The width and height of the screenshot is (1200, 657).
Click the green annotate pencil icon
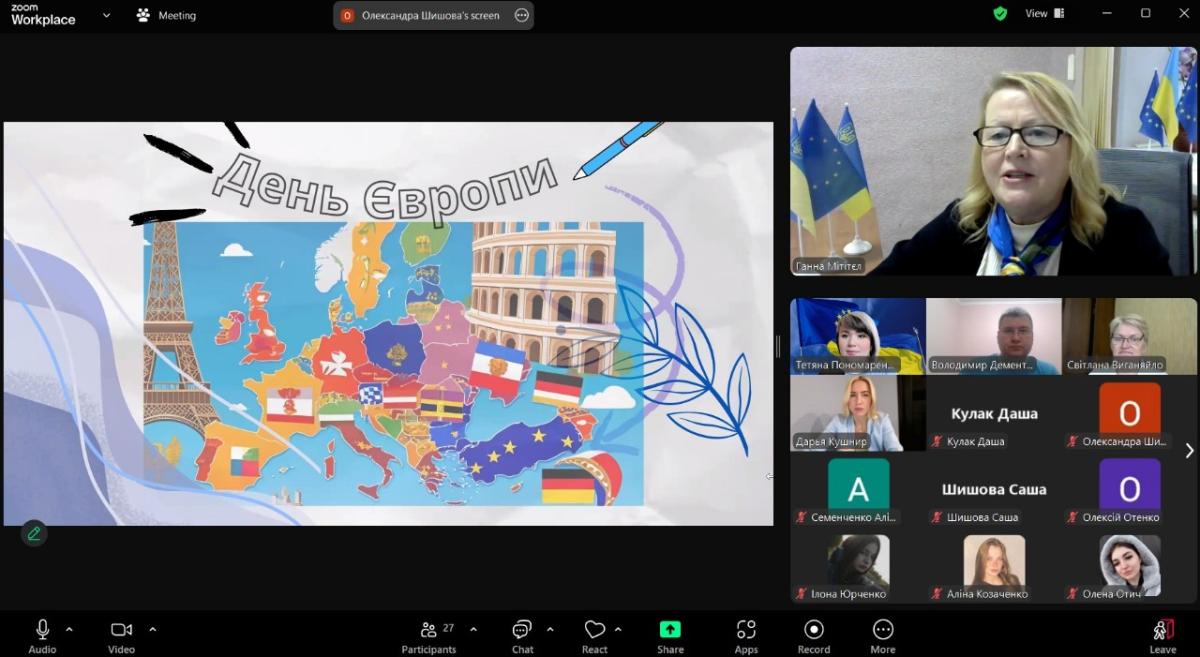click(x=34, y=533)
